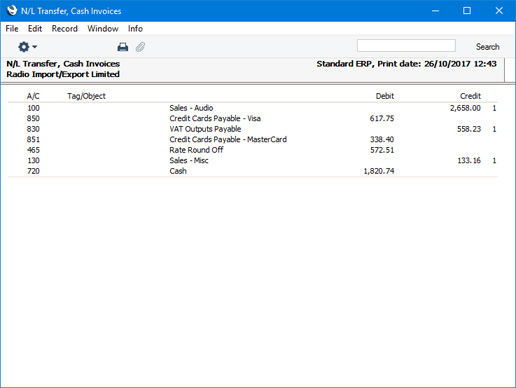Open the Edit menu

pos(35,29)
